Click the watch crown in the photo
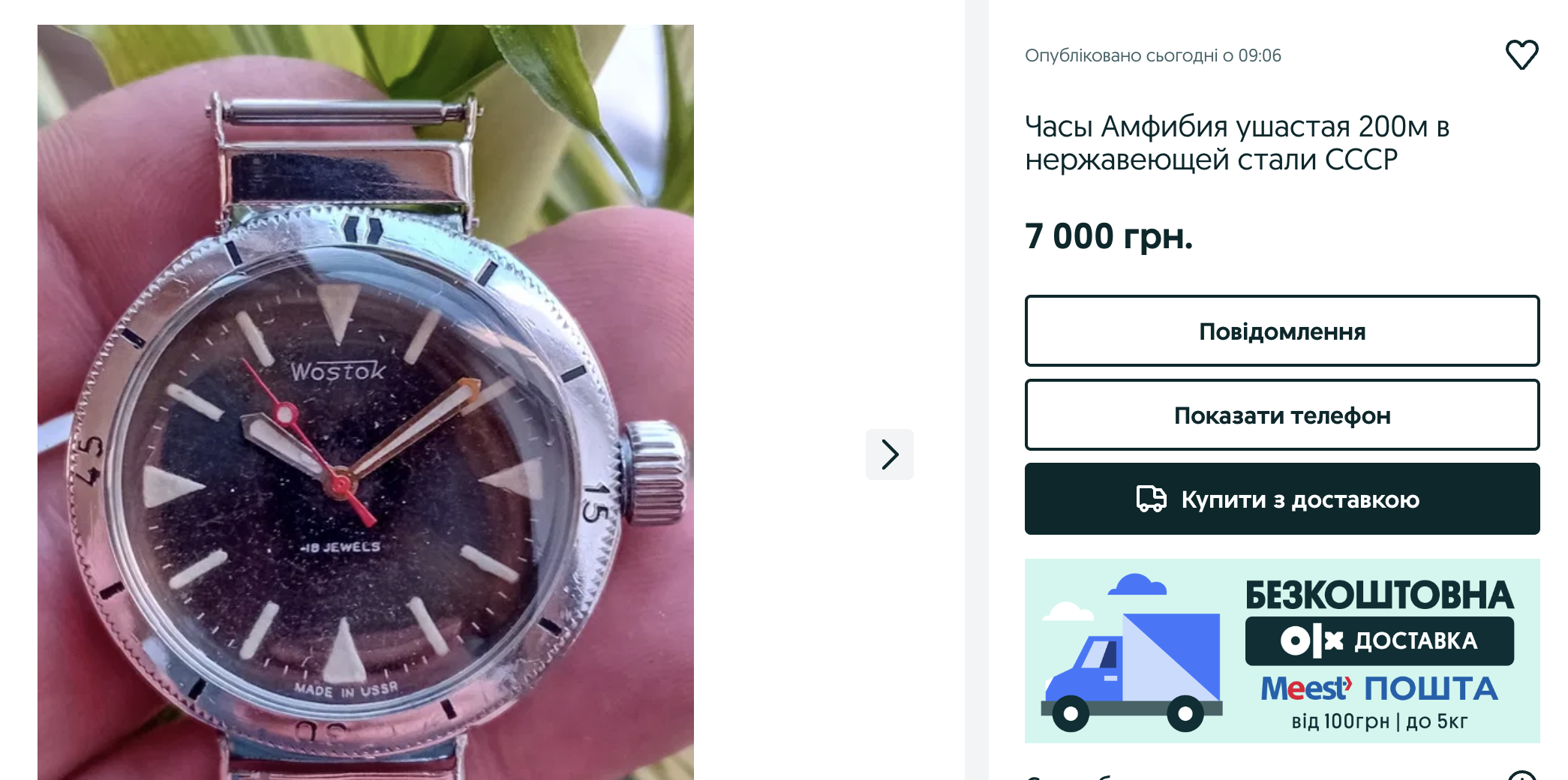 click(x=656, y=471)
